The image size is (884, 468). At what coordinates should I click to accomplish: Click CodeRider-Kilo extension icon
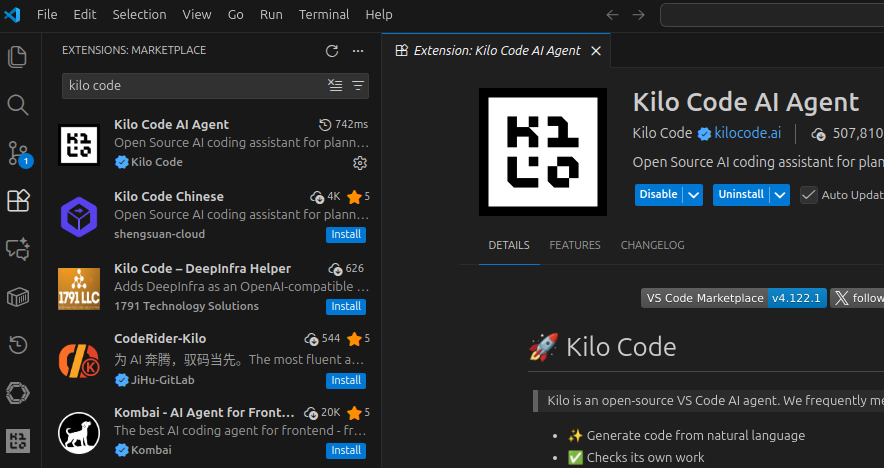79,361
